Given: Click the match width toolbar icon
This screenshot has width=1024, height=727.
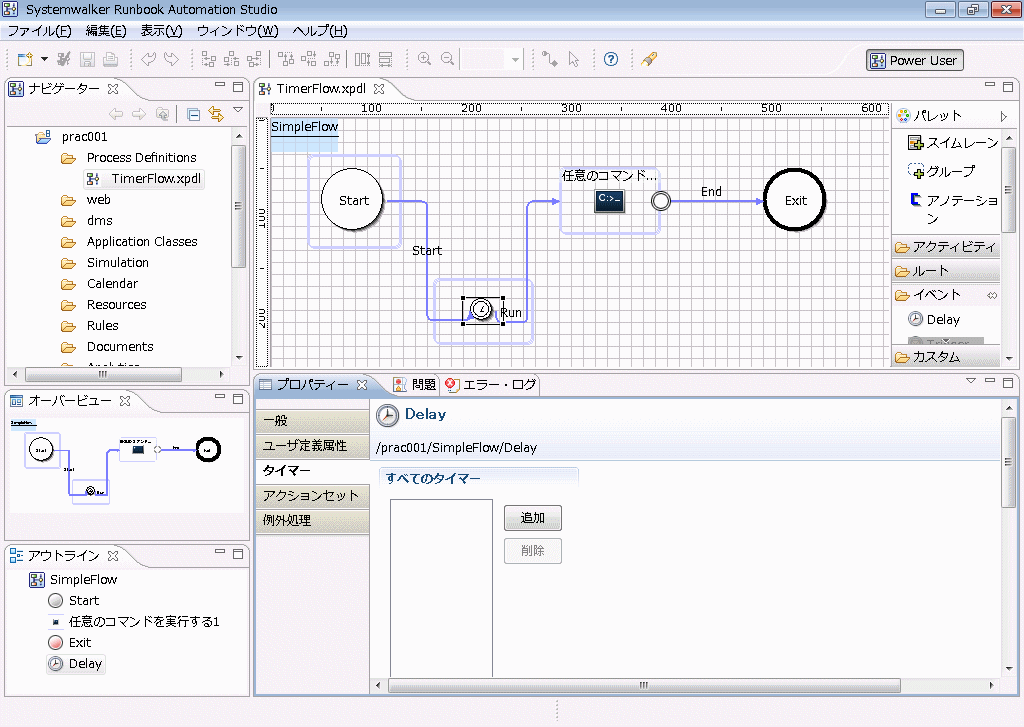Looking at the screenshot, I should 362,59.
